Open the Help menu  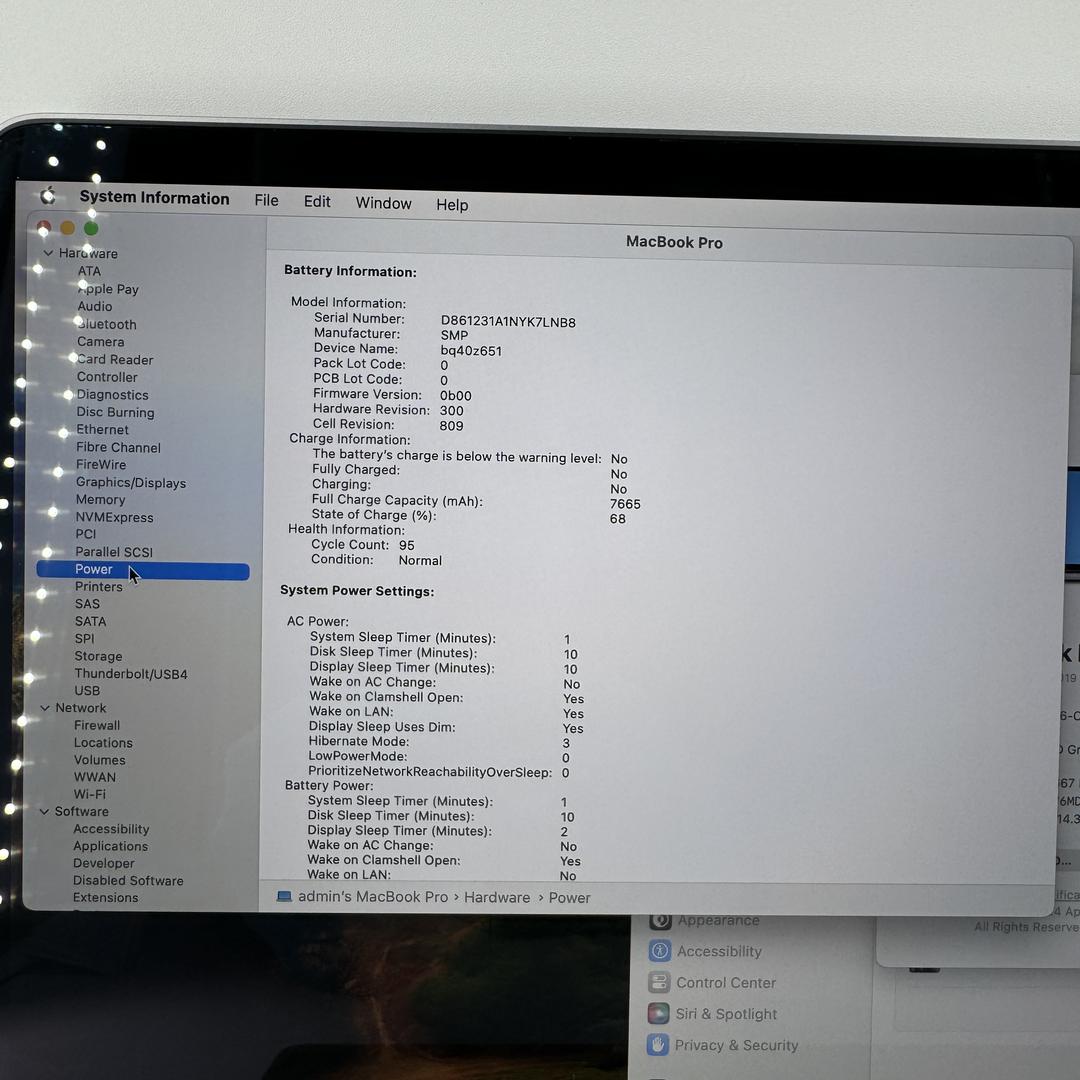[452, 205]
